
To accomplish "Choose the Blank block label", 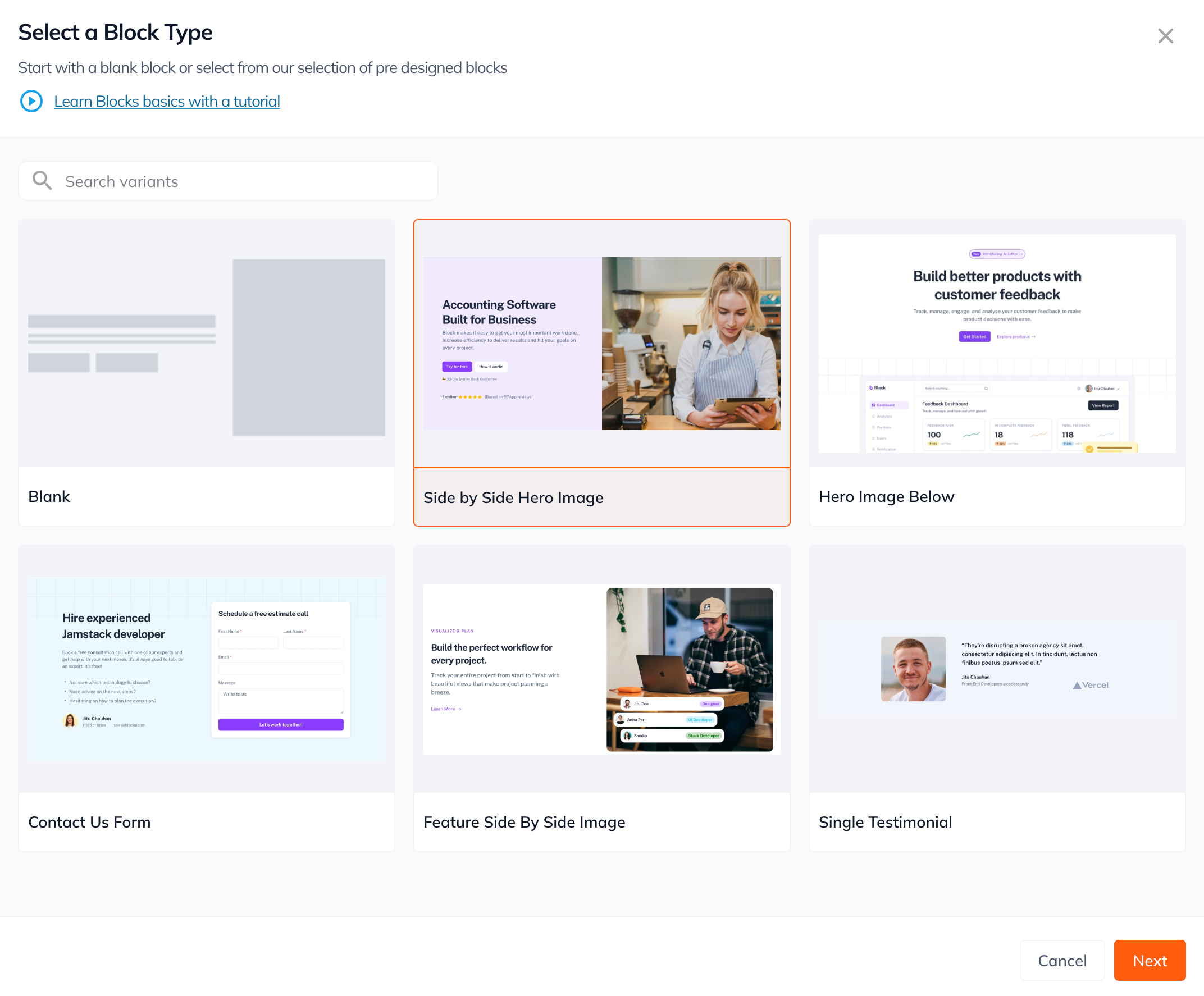I will 49,497.
